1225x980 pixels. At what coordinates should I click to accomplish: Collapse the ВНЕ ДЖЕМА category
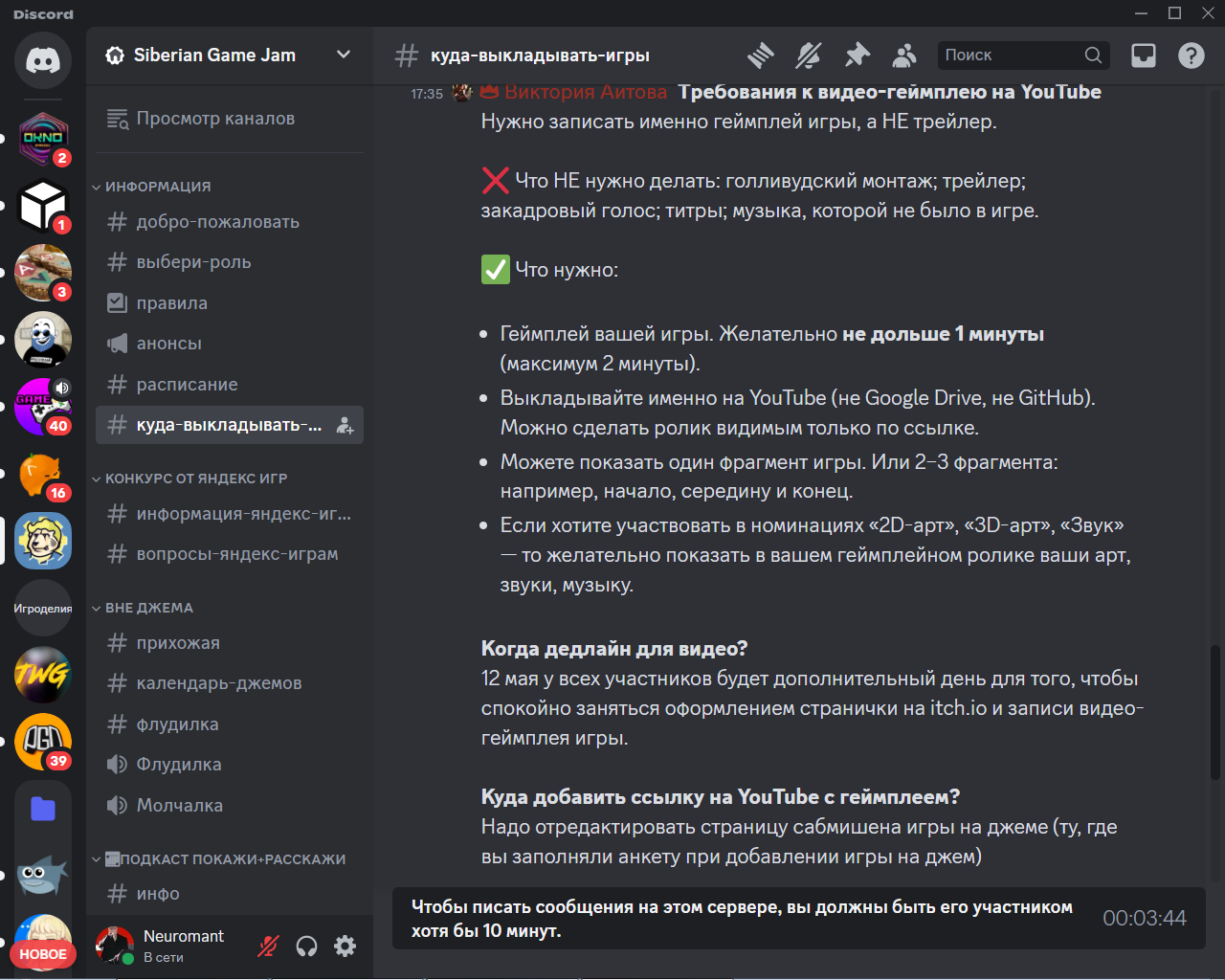[x=148, y=608]
